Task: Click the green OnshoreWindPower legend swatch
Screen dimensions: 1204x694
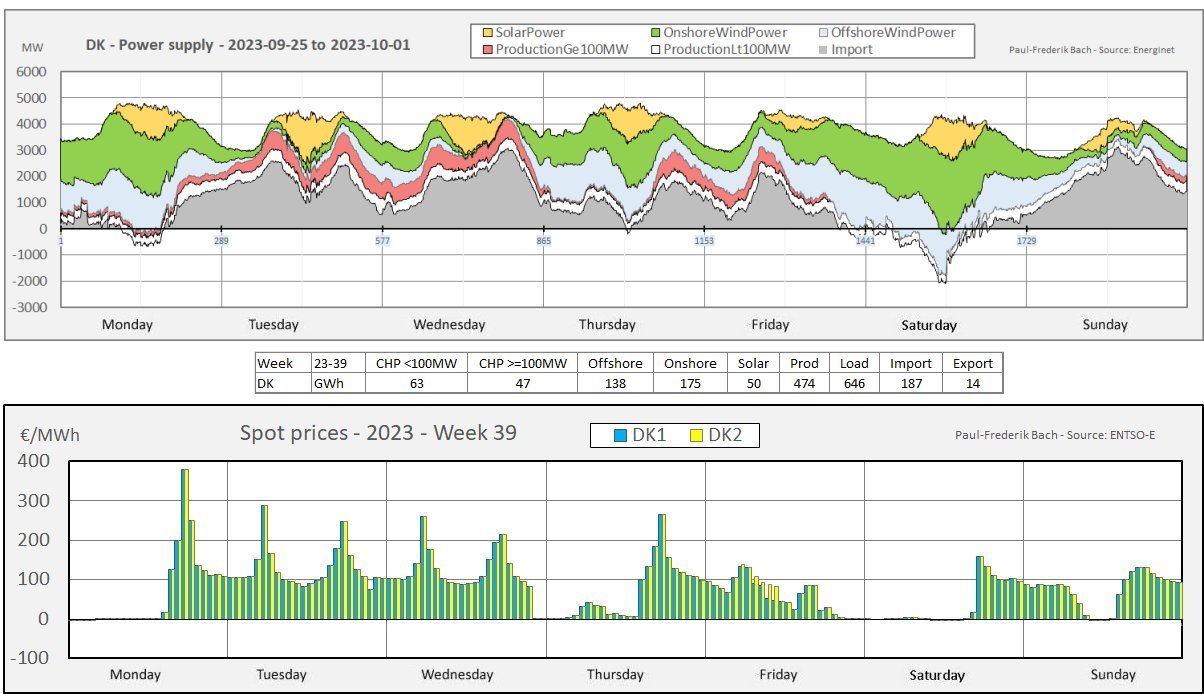Action: point(655,33)
